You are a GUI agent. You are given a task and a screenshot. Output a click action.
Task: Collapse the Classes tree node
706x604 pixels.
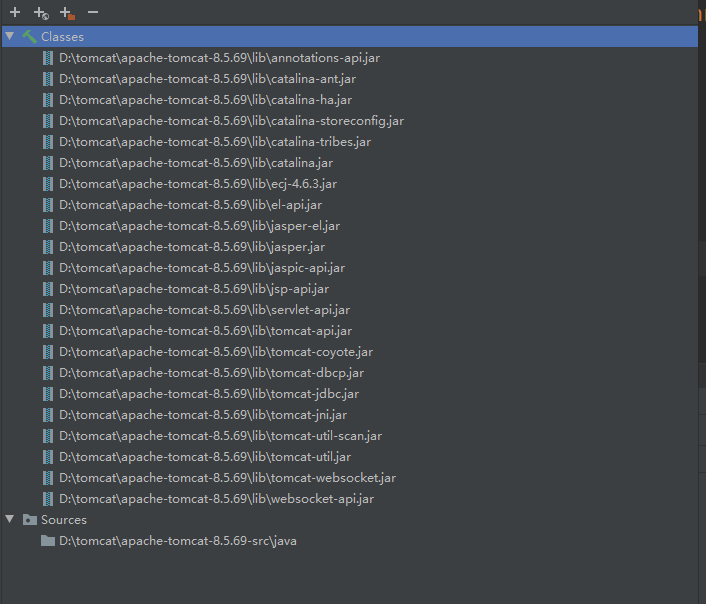pos(10,36)
